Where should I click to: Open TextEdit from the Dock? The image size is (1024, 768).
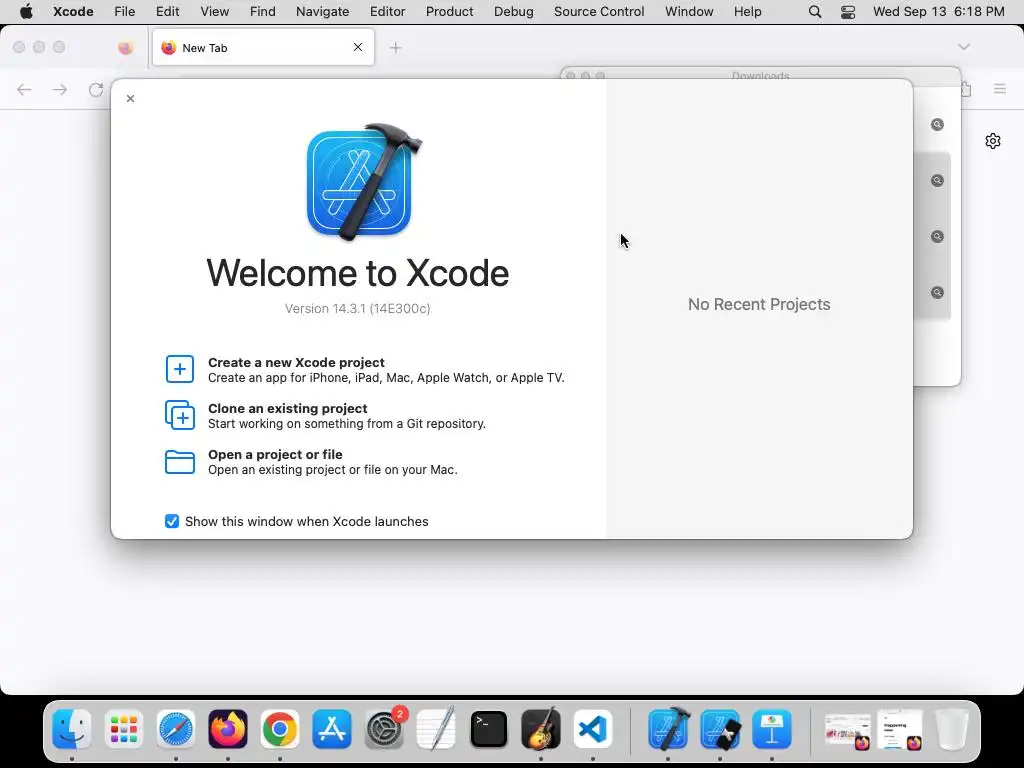(x=436, y=729)
